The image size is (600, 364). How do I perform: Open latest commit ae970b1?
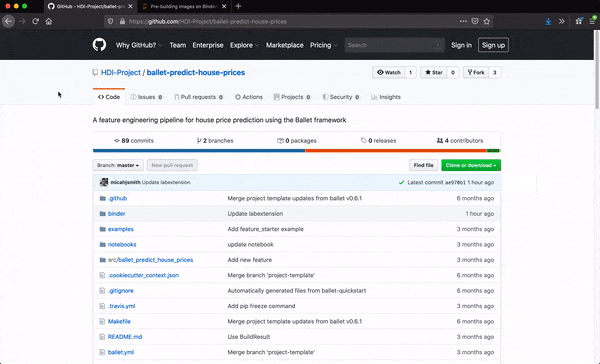click(455, 183)
